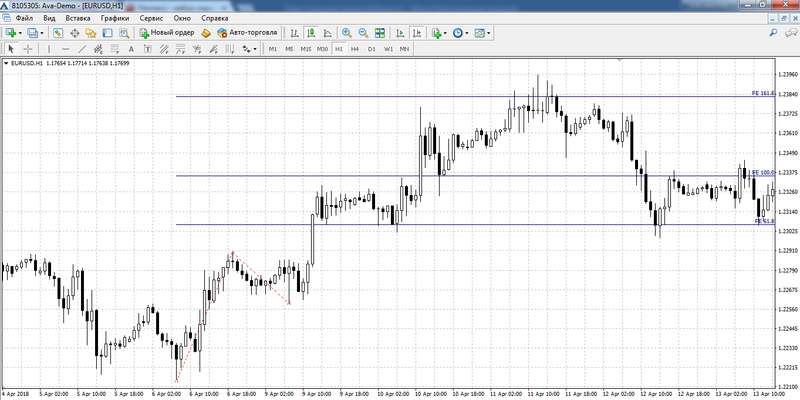Open a new chart window

tap(10, 33)
